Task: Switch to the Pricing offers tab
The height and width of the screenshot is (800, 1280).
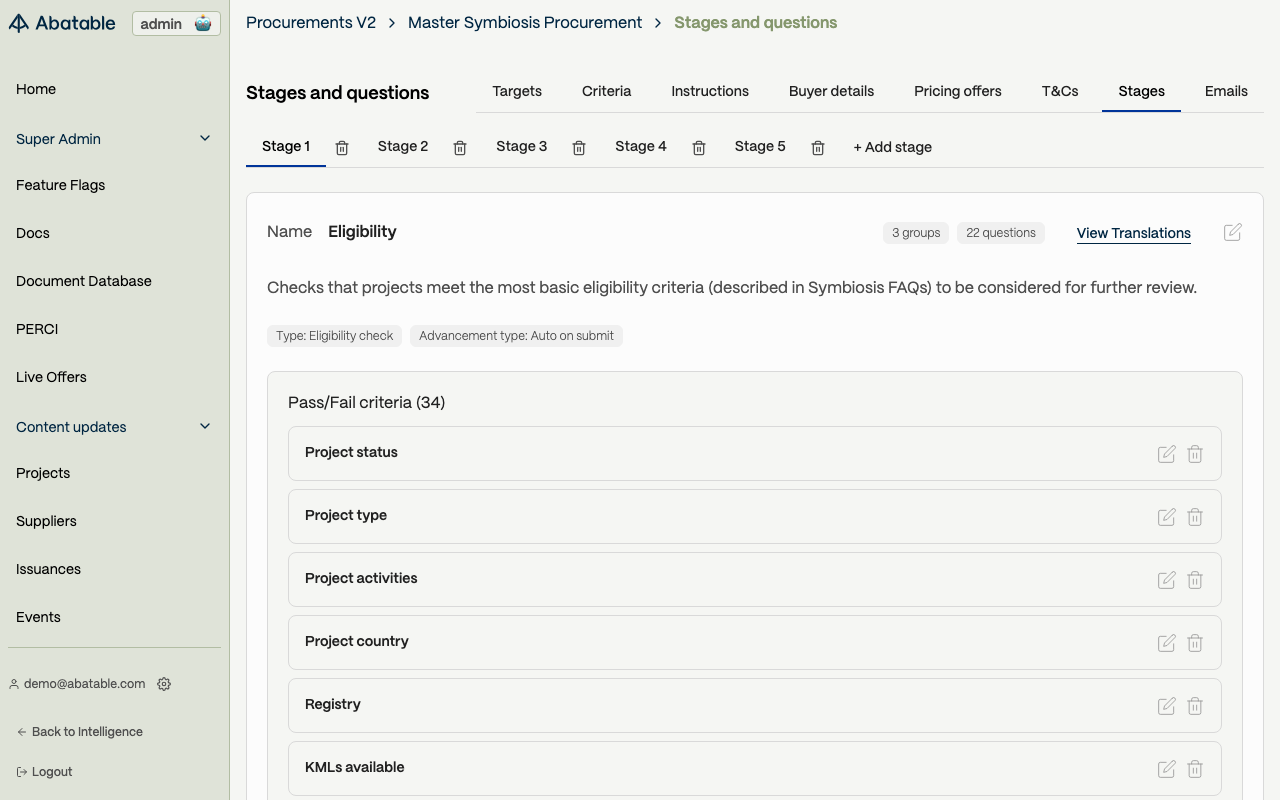Action: [x=957, y=91]
